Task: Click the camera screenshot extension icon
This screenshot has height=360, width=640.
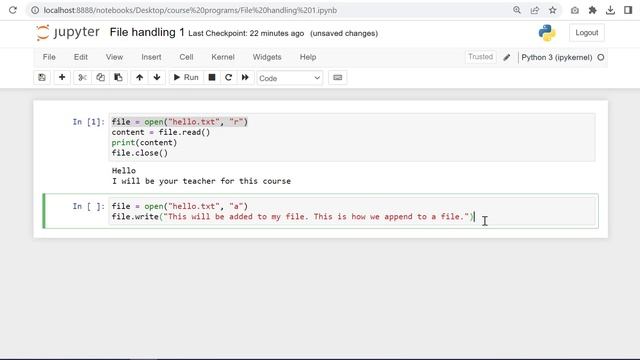Action: pos(575,10)
